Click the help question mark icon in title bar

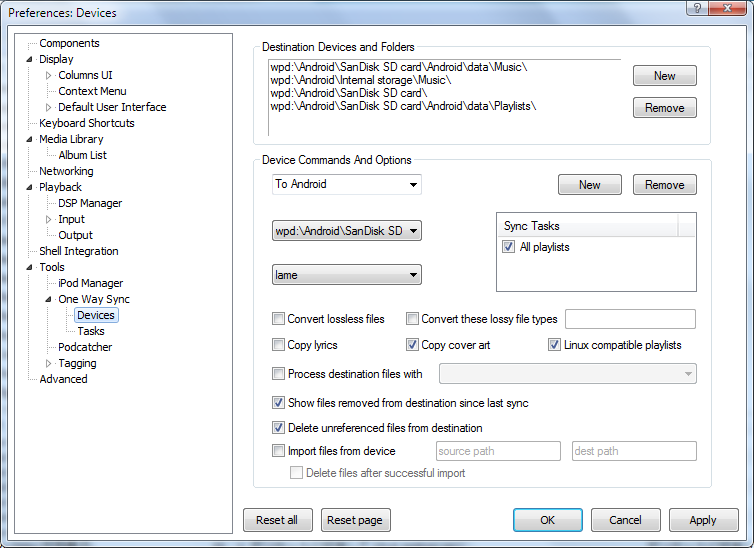(x=692, y=9)
